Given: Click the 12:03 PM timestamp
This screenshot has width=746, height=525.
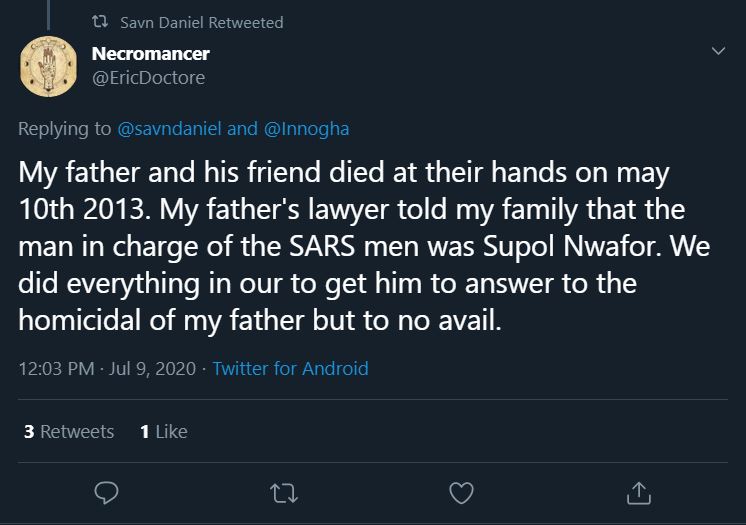Looking at the screenshot, I should [x=57, y=369].
